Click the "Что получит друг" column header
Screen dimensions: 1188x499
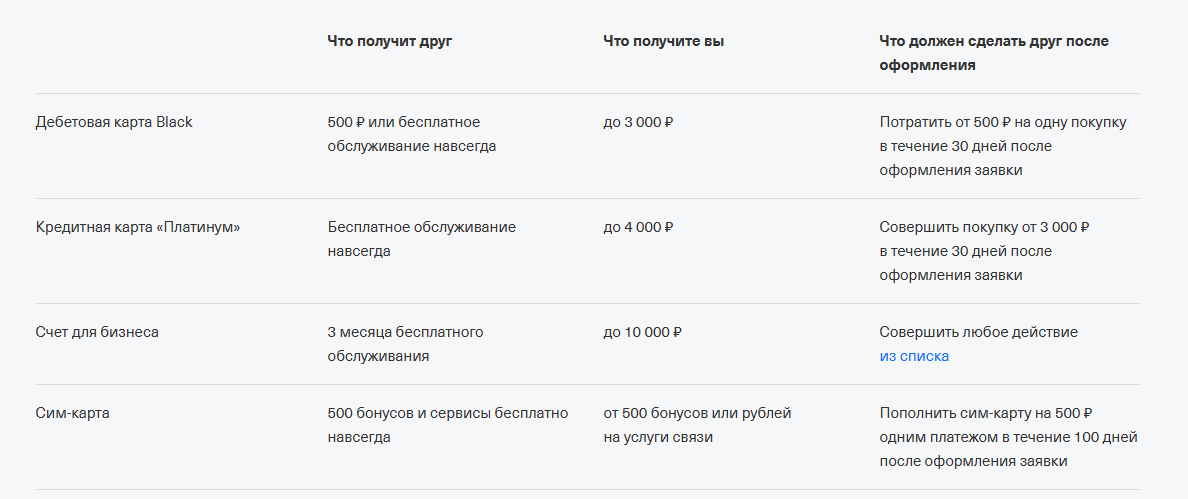[389, 41]
